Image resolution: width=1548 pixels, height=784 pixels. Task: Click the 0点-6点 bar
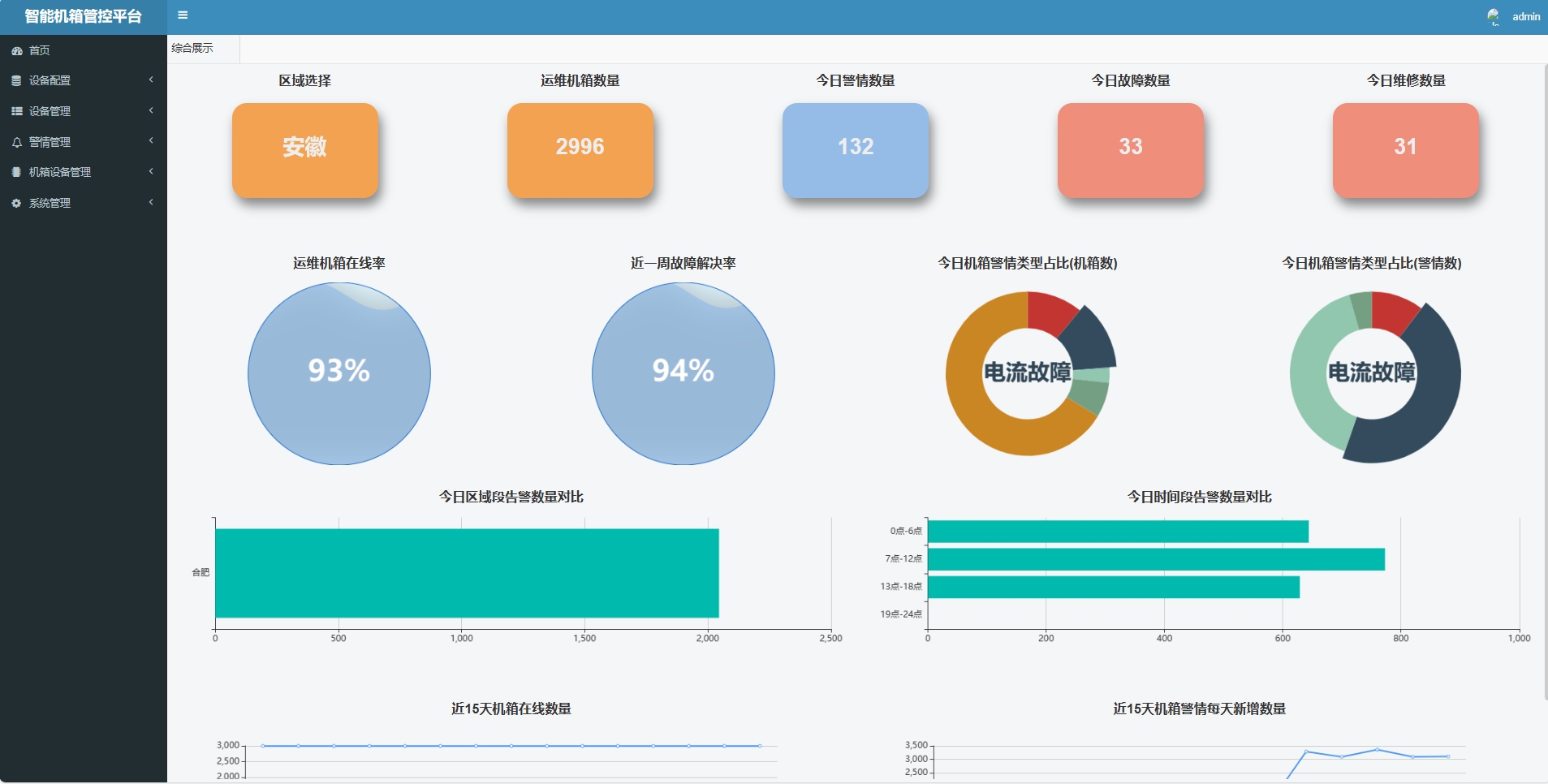(x=1118, y=532)
